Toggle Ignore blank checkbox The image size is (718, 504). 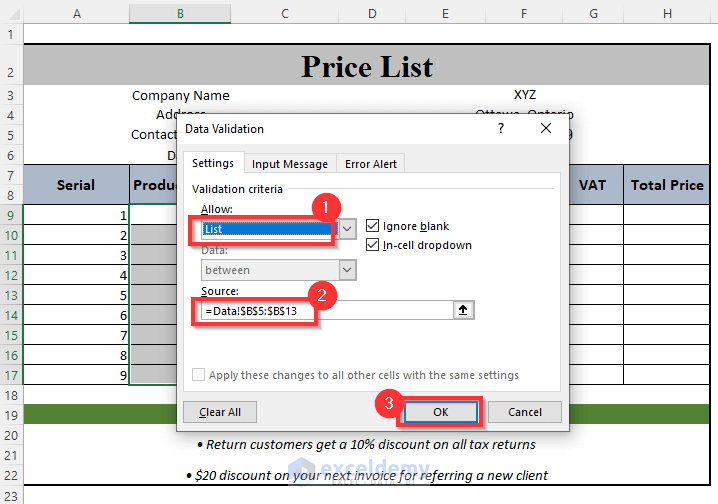click(372, 226)
